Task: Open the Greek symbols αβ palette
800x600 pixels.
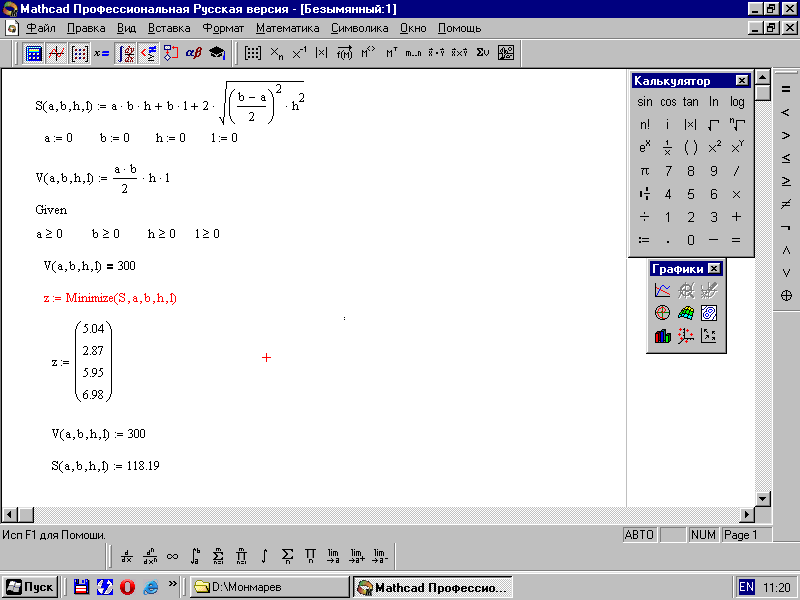Action: [193, 53]
